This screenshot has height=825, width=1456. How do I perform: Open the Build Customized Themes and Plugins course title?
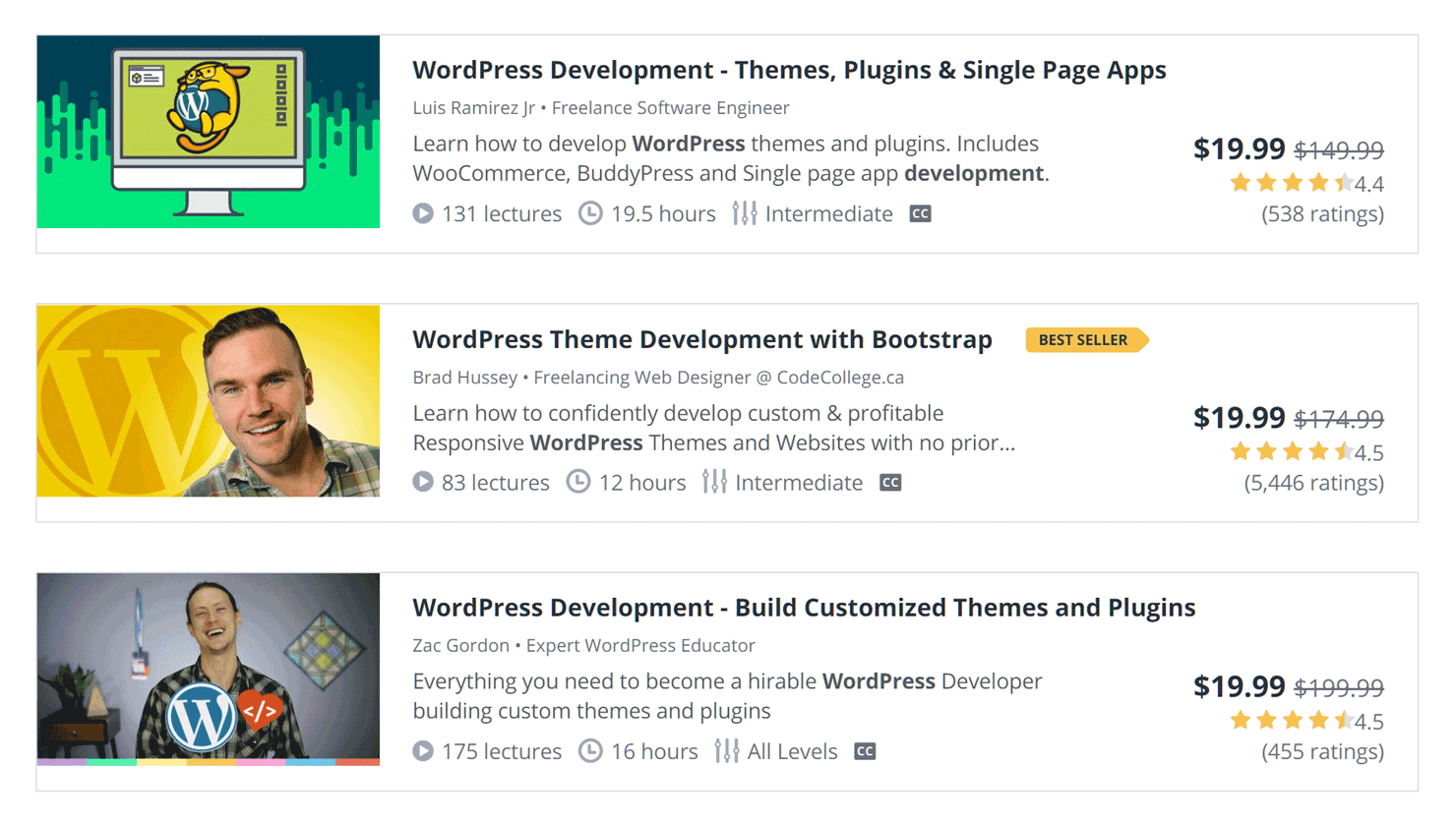[x=804, y=608]
